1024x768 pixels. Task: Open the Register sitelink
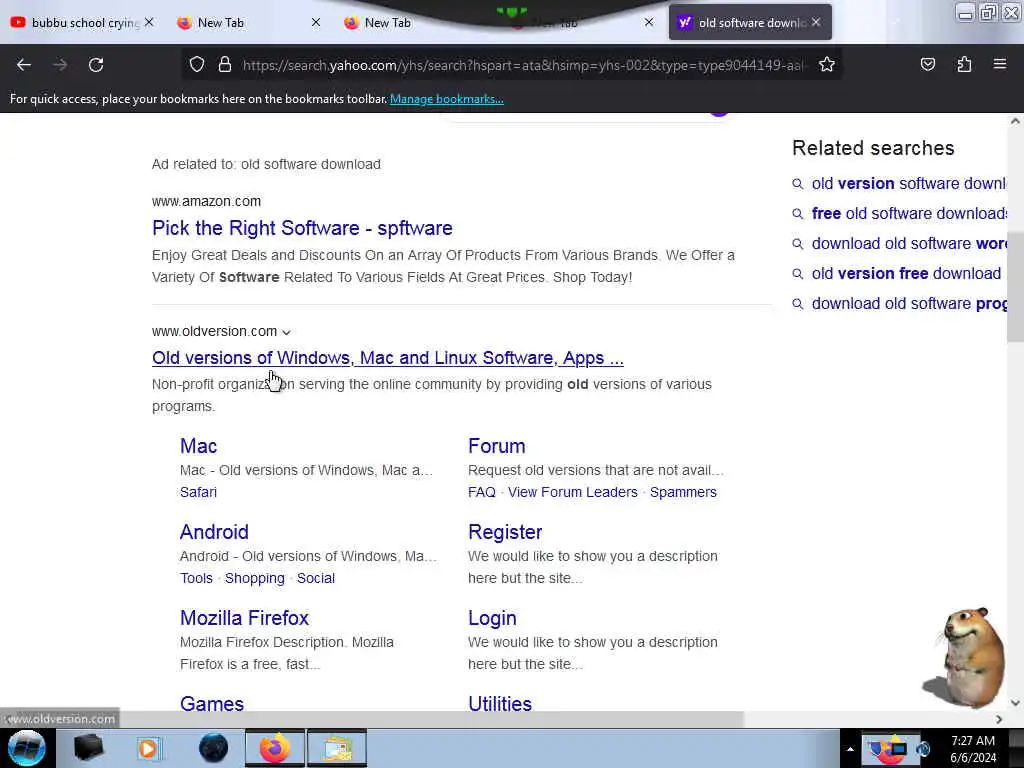click(505, 532)
